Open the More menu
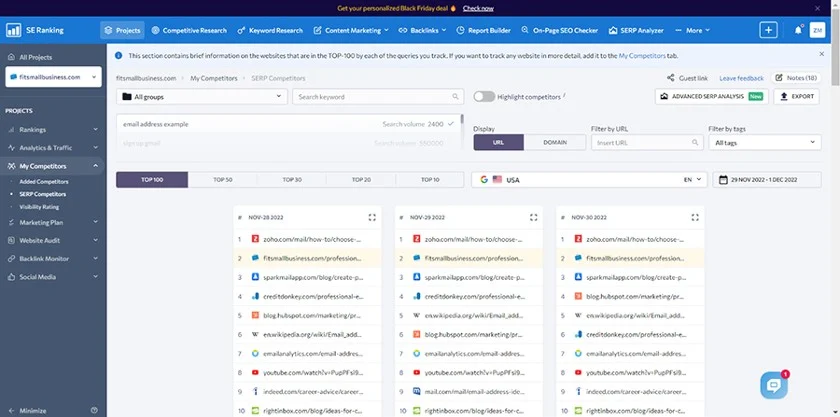840x417 pixels. (x=693, y=31)
